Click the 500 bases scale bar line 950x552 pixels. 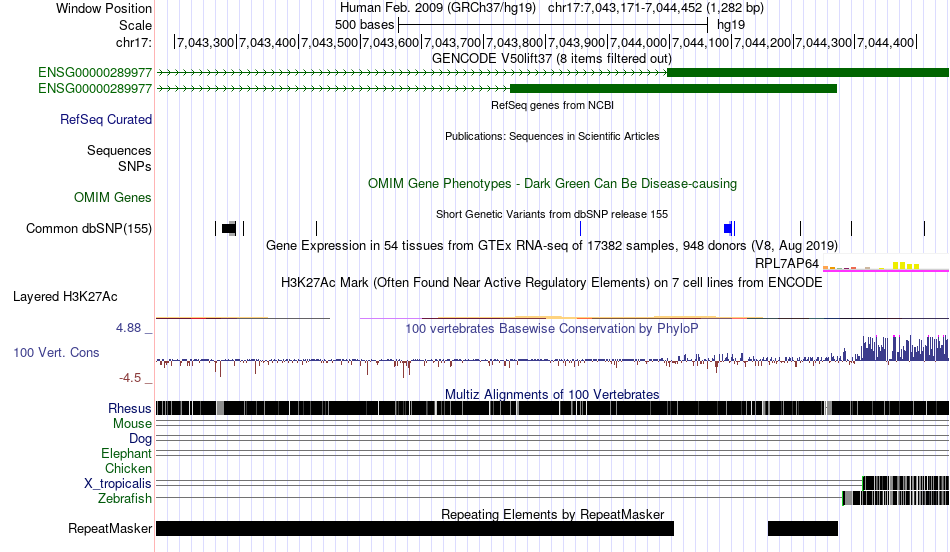553,25
